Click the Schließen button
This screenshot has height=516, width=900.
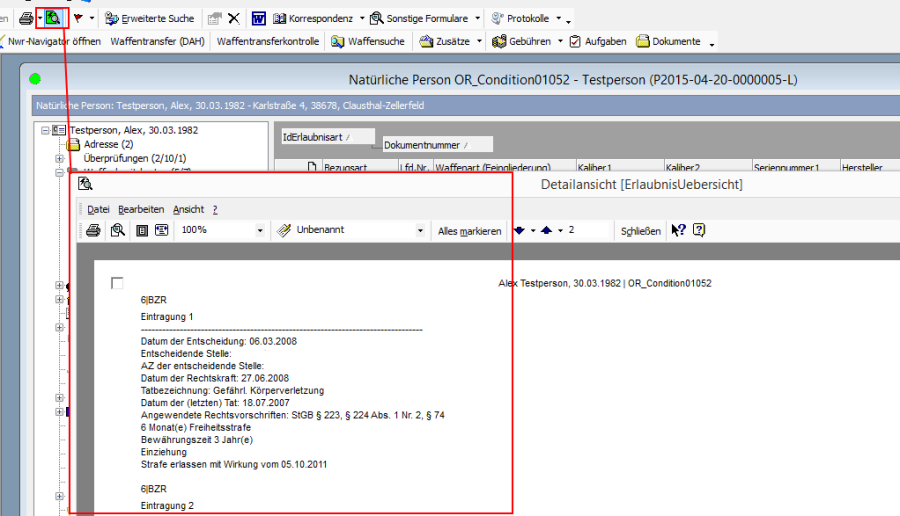pyautogui.click(x=640, y=231)
